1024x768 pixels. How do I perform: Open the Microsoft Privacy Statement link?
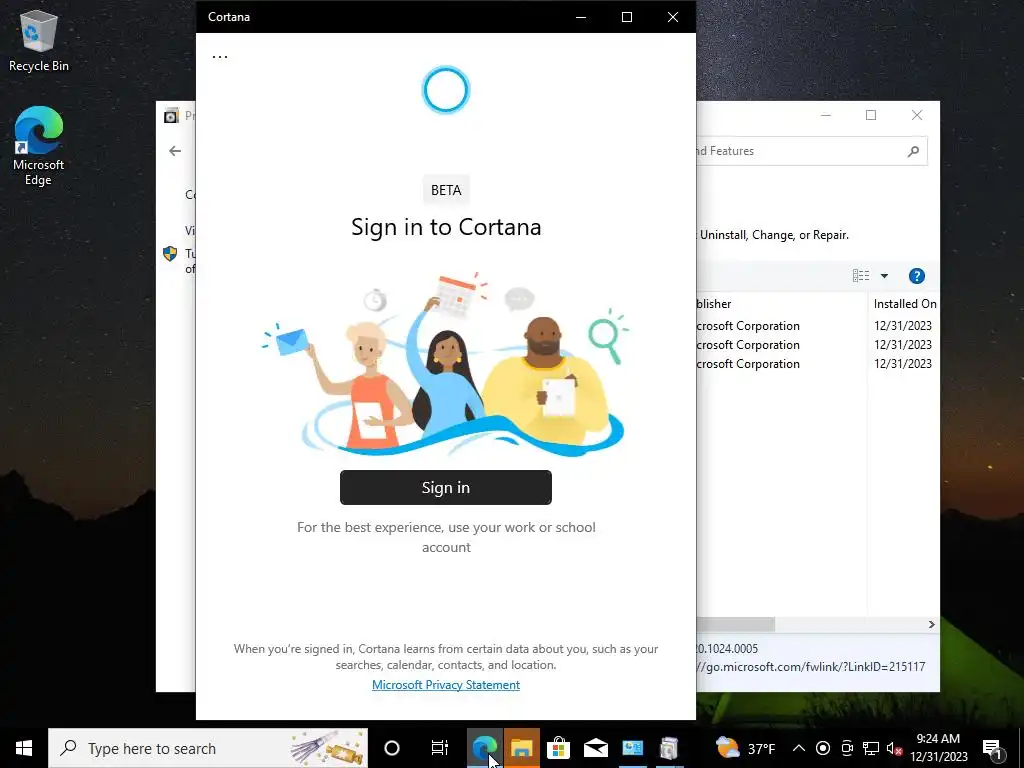point(445,684)
